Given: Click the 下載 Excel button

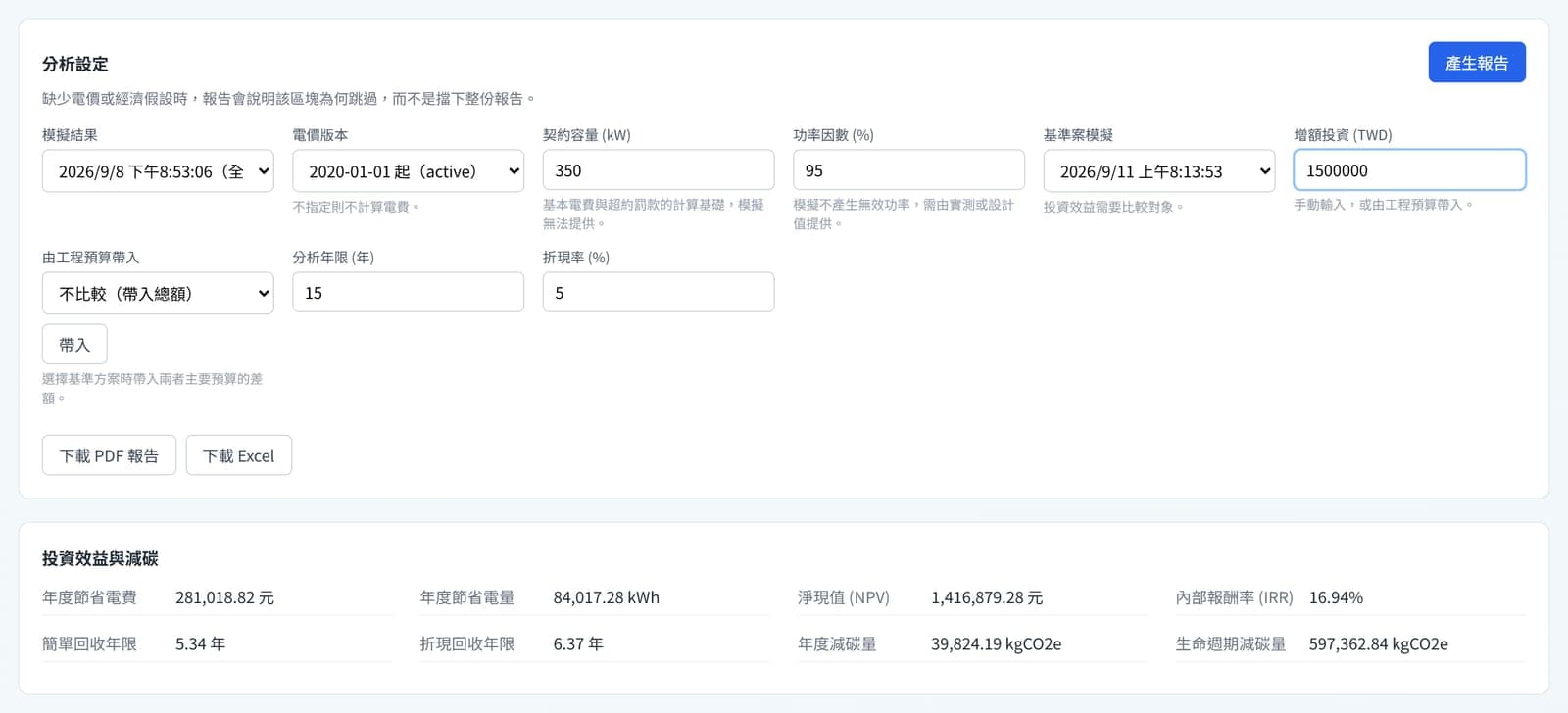Looking at the screenshot, I should click(x=239, y=455).
